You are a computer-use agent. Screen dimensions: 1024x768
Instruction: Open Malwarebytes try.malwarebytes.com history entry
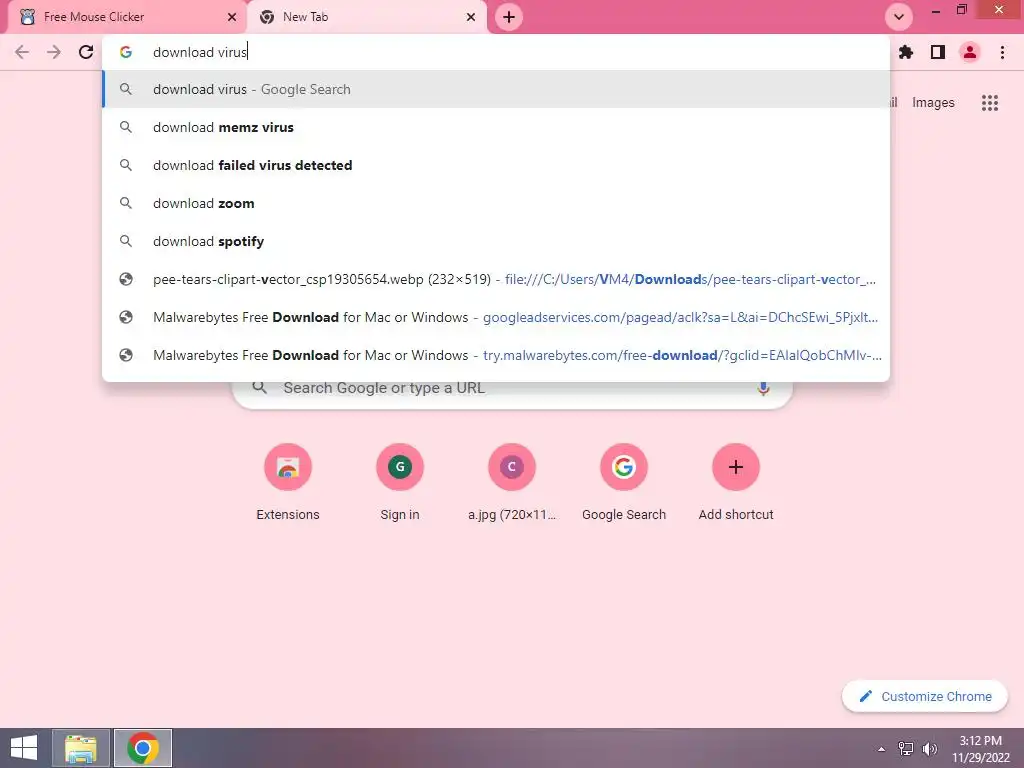pos(496,355)
